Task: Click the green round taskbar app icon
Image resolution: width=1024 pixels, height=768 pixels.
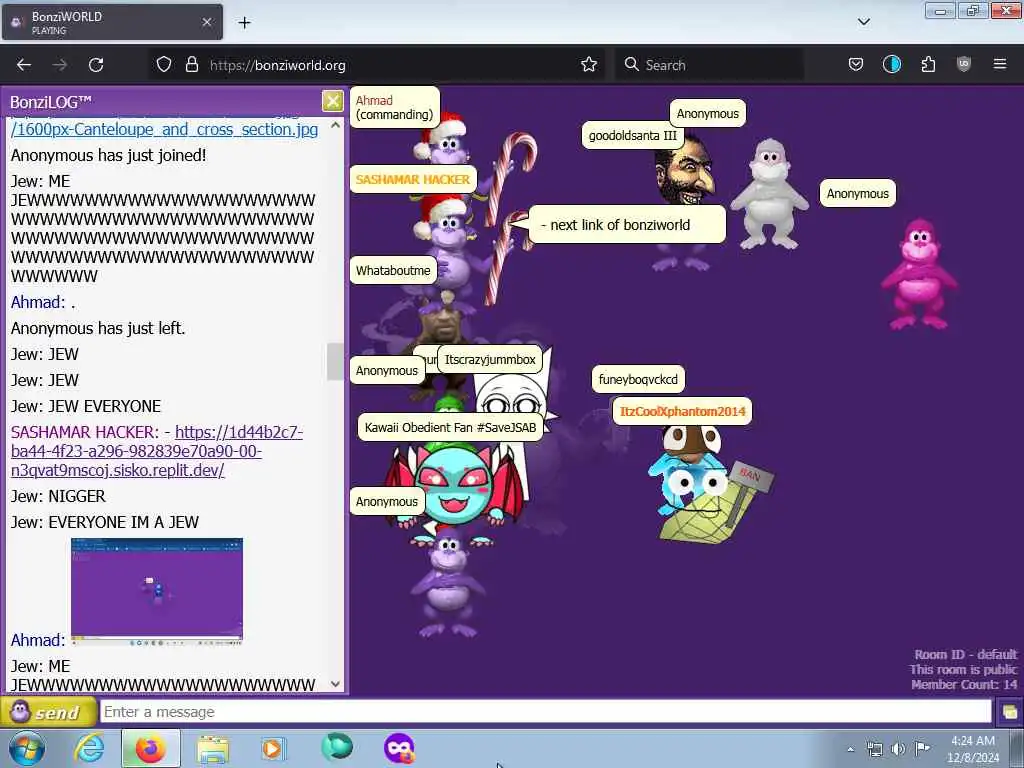Action: [337, 747]
